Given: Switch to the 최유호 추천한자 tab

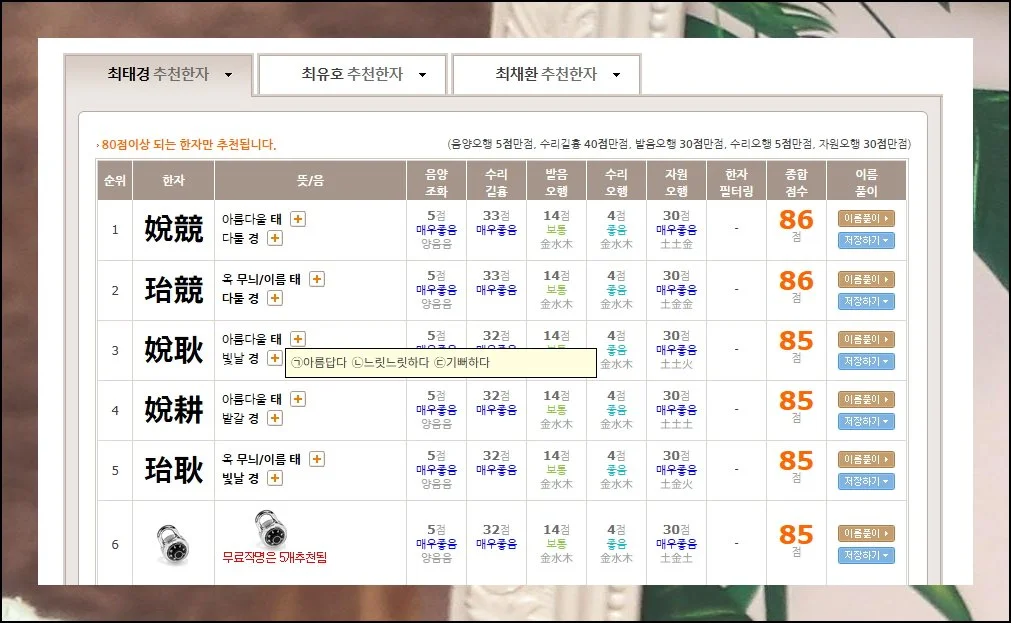Looking at the screenshot, I should pos(352,75).
